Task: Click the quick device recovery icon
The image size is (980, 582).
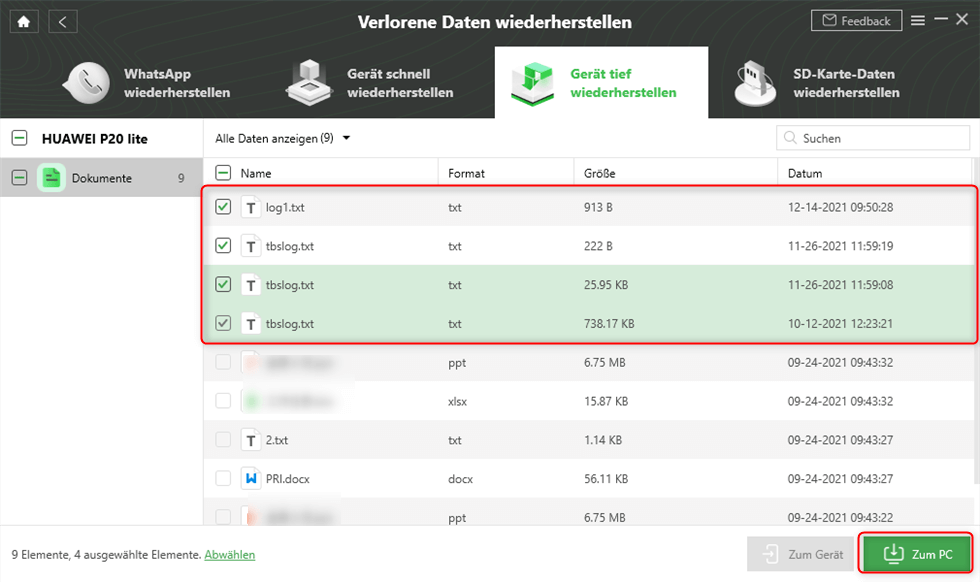Action: [309, 82]
